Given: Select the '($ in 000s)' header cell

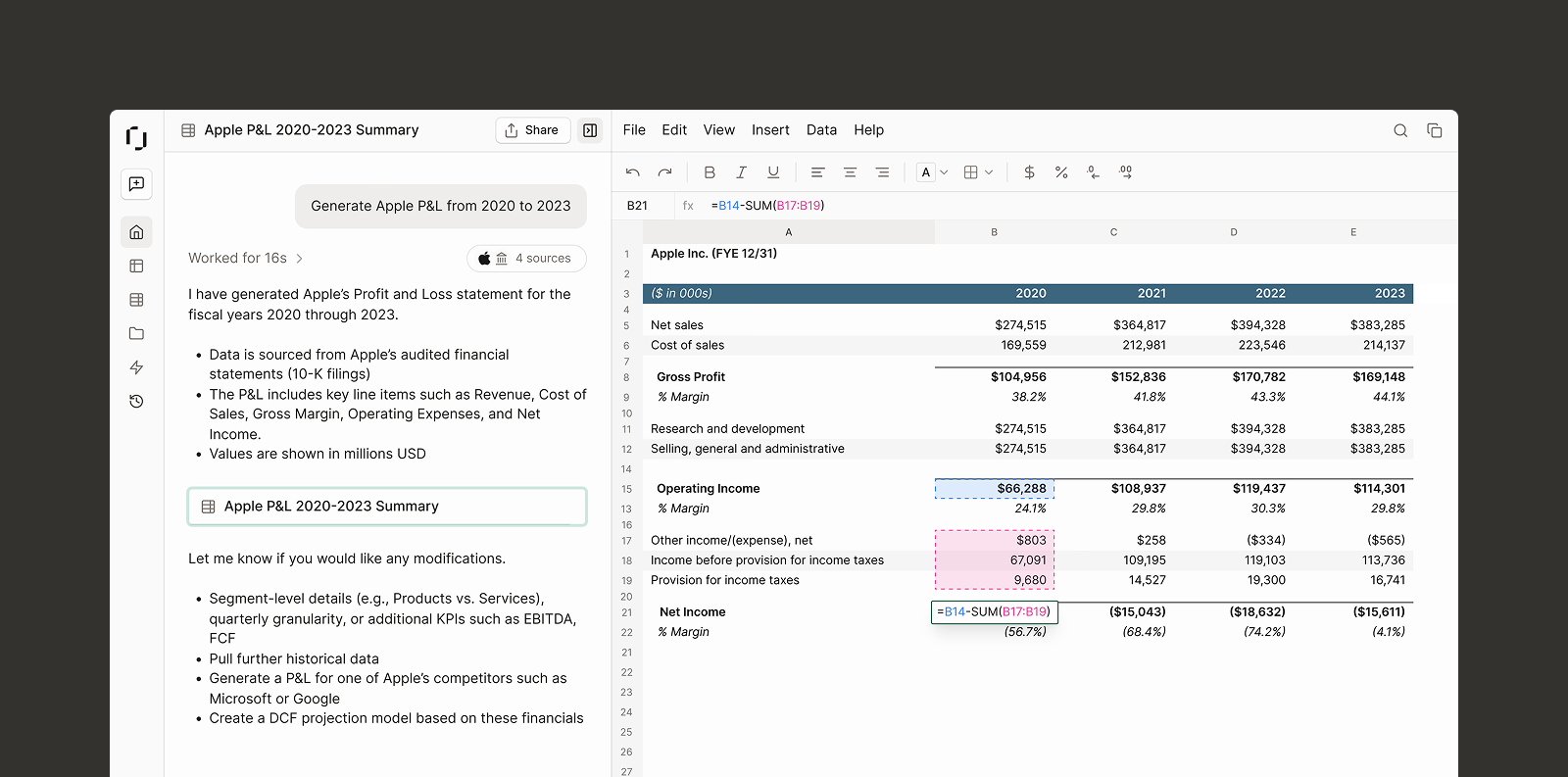Looking at the screenshot, I should [789, 294].
